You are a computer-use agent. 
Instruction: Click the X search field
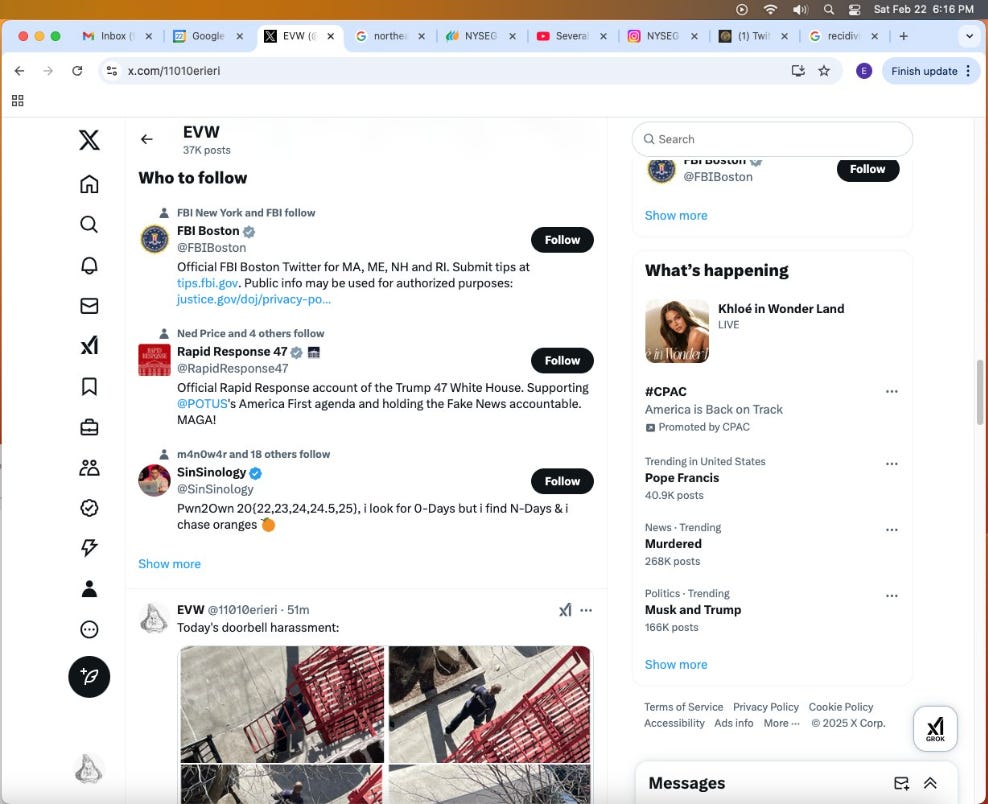(773, 139)
